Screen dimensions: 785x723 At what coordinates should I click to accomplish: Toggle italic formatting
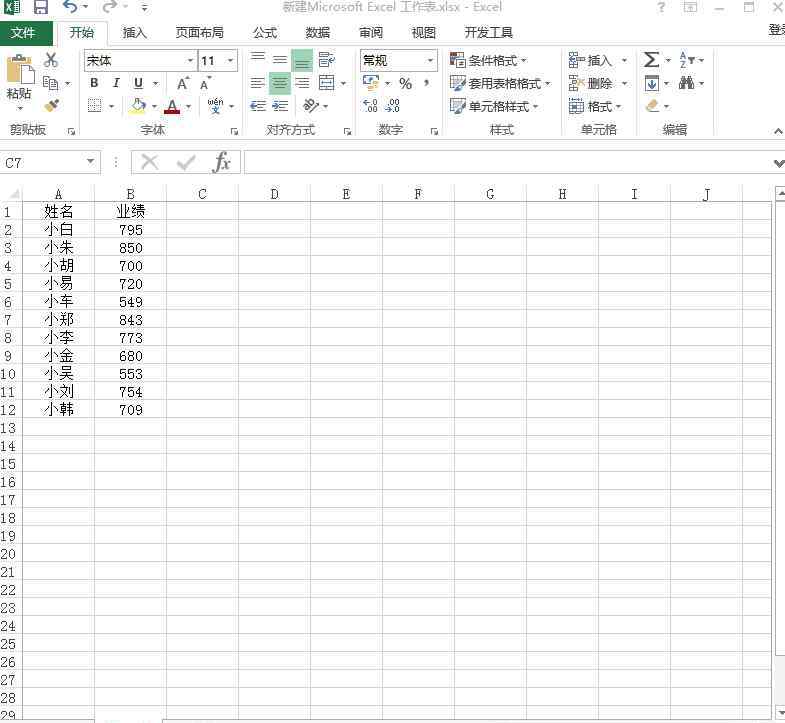click(116, 83)
